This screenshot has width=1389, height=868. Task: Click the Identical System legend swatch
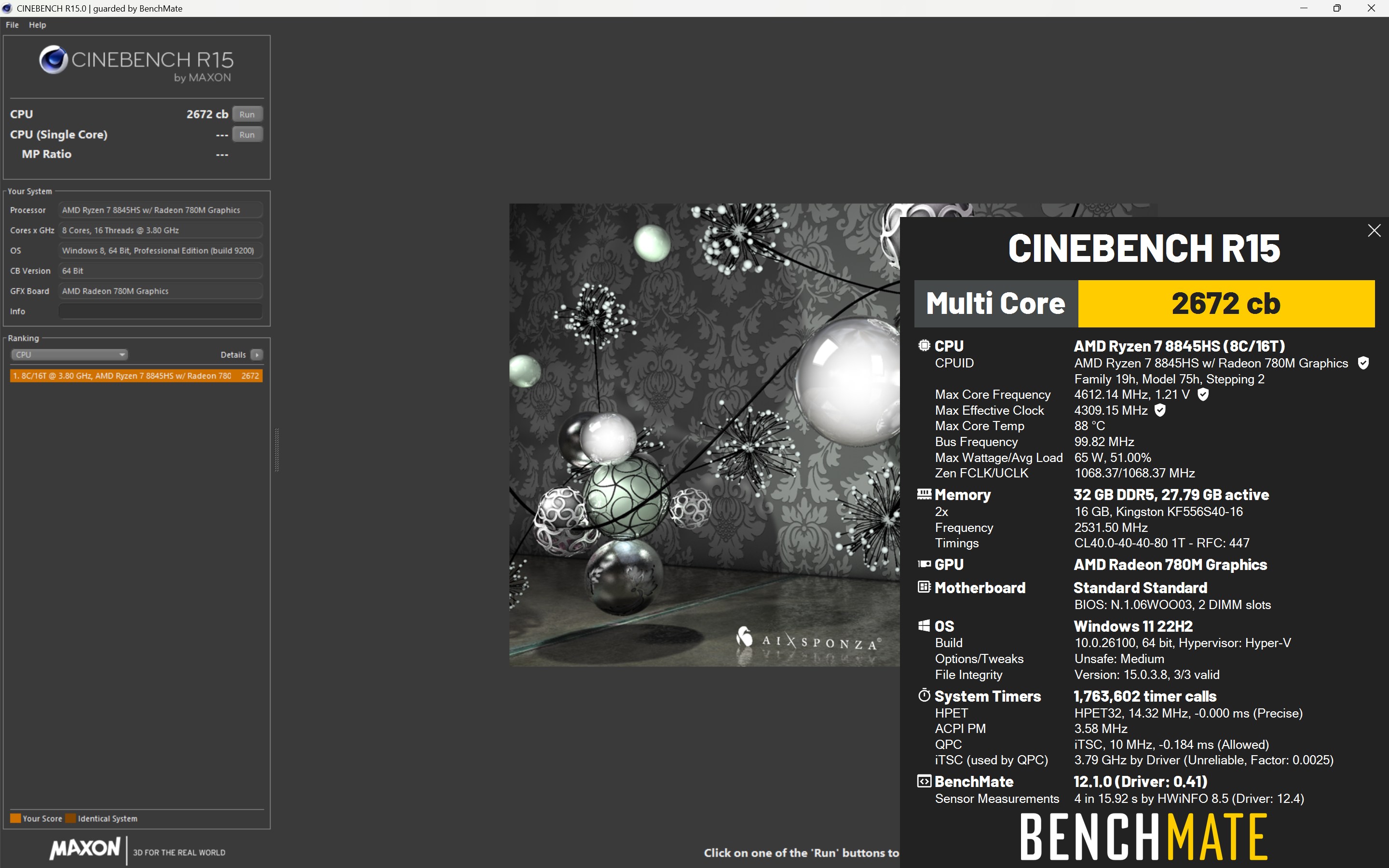70,818
